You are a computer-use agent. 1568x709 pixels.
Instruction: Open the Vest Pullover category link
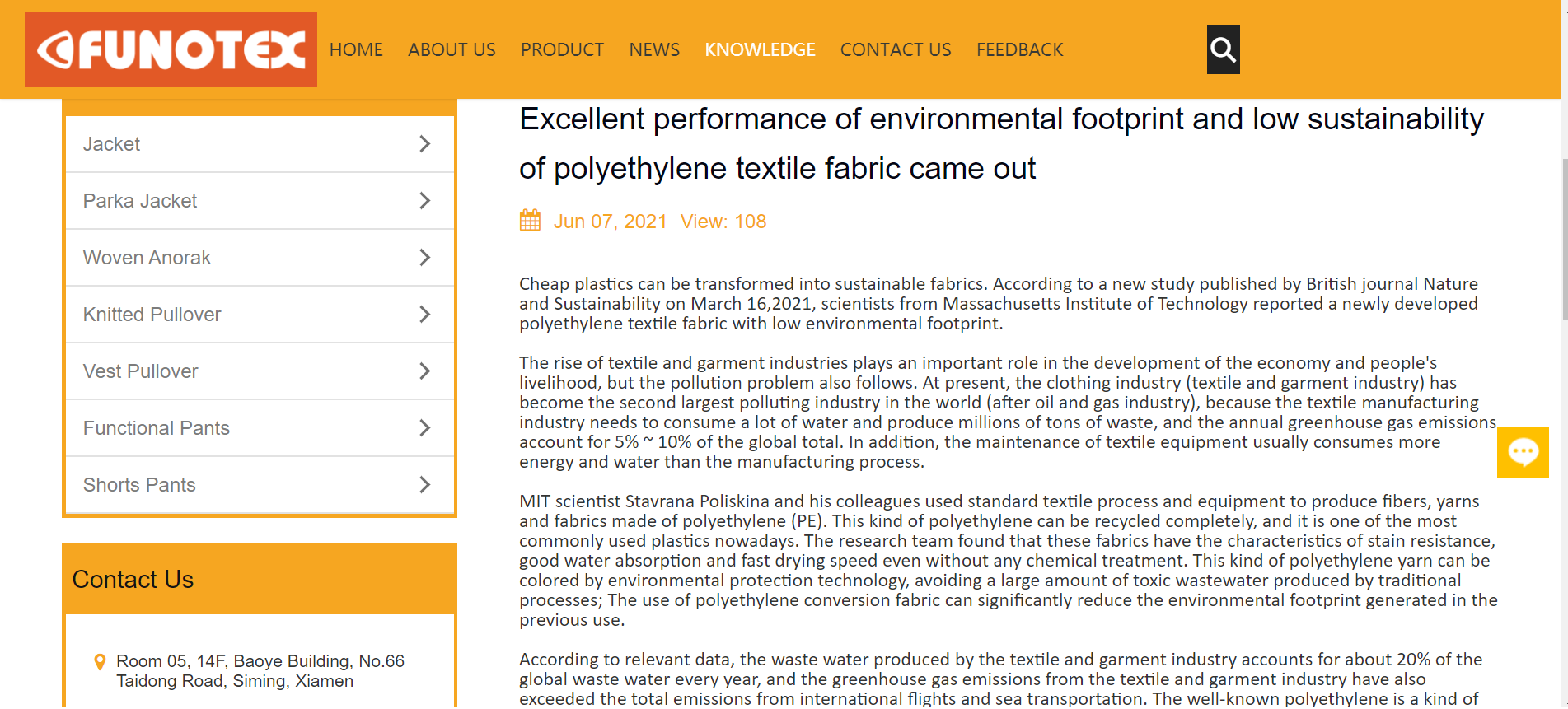140,371
